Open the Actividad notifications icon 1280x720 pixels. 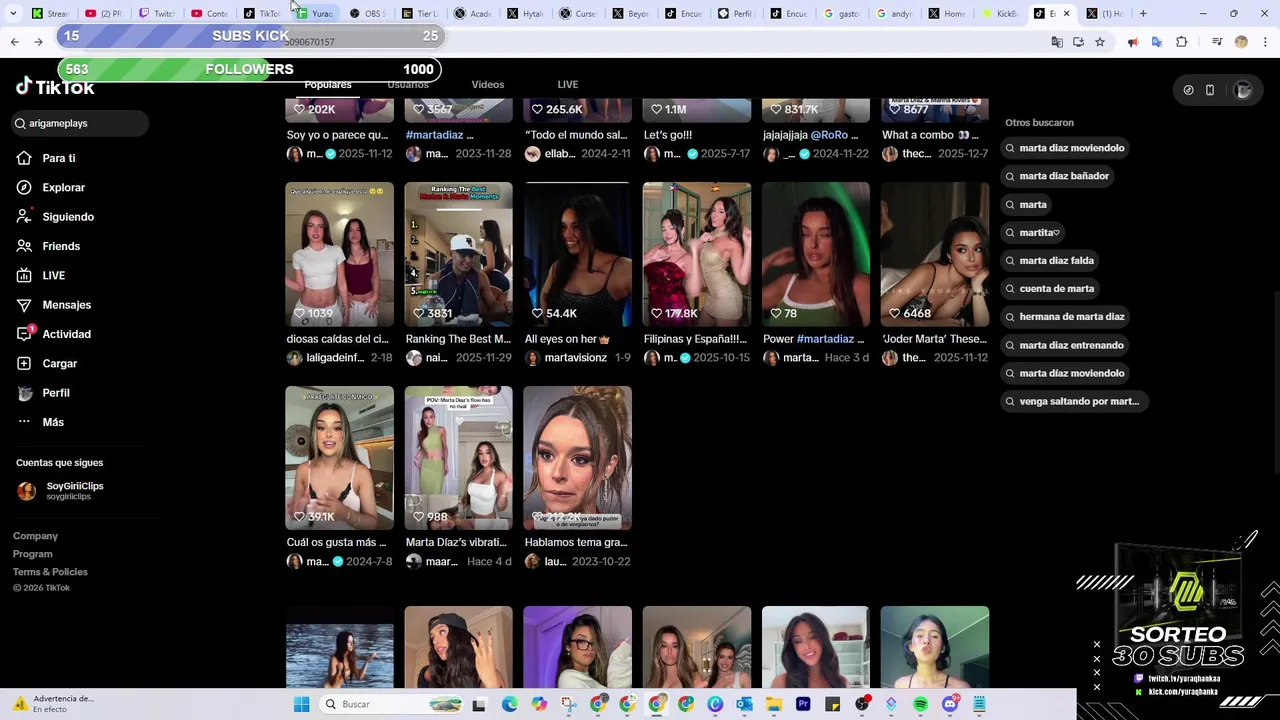(24, 334)
